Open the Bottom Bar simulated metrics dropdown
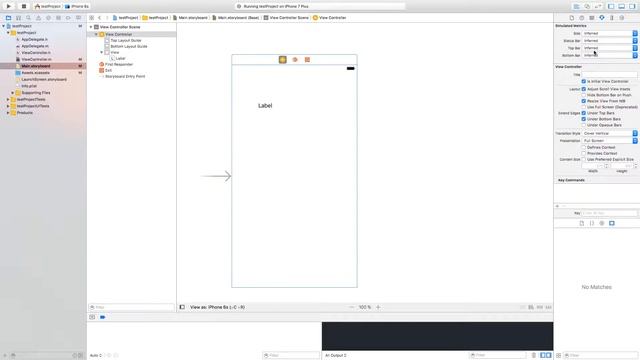Screen dimensions: 640x360 click(610, 56)
